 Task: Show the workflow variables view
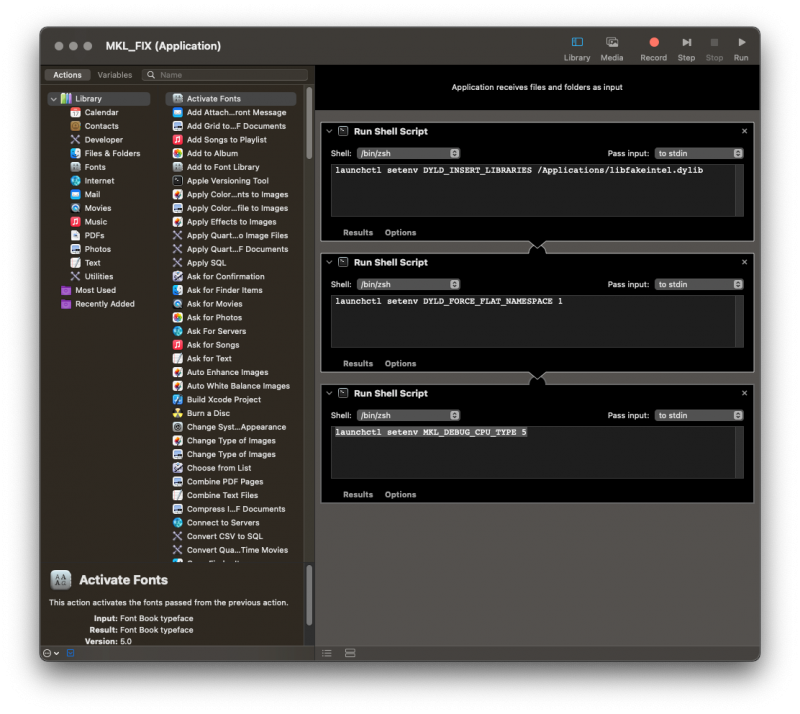pyautogui.click(x=350, y=653)
